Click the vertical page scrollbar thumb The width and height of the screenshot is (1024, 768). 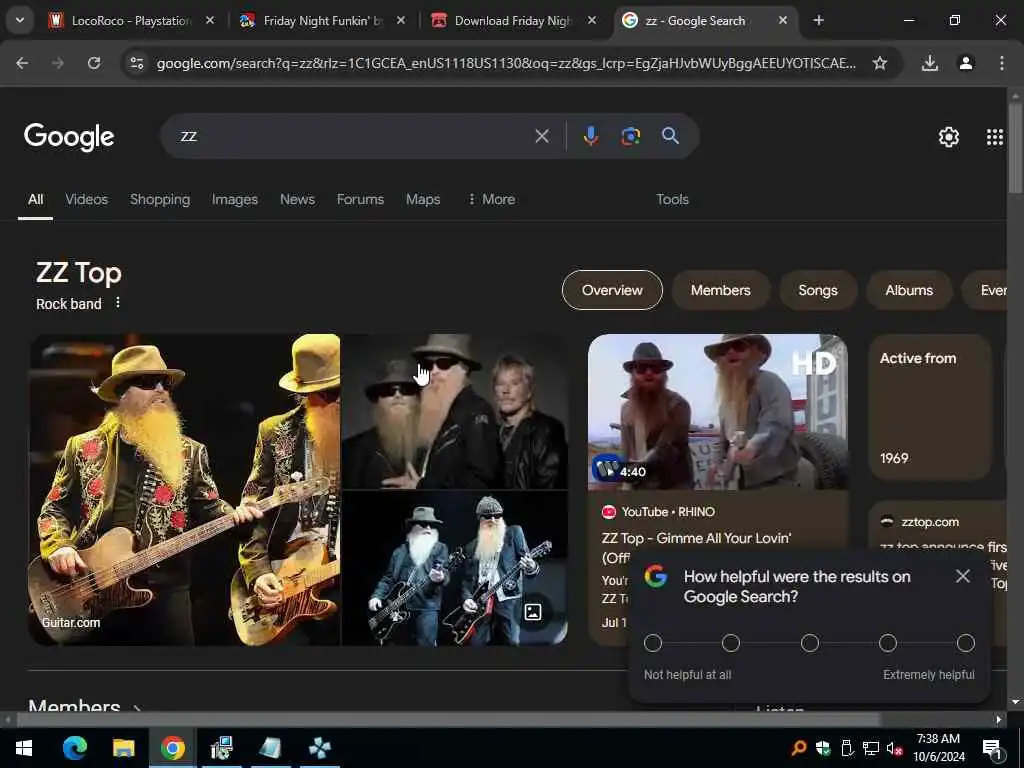click(x=1014, y=148)
